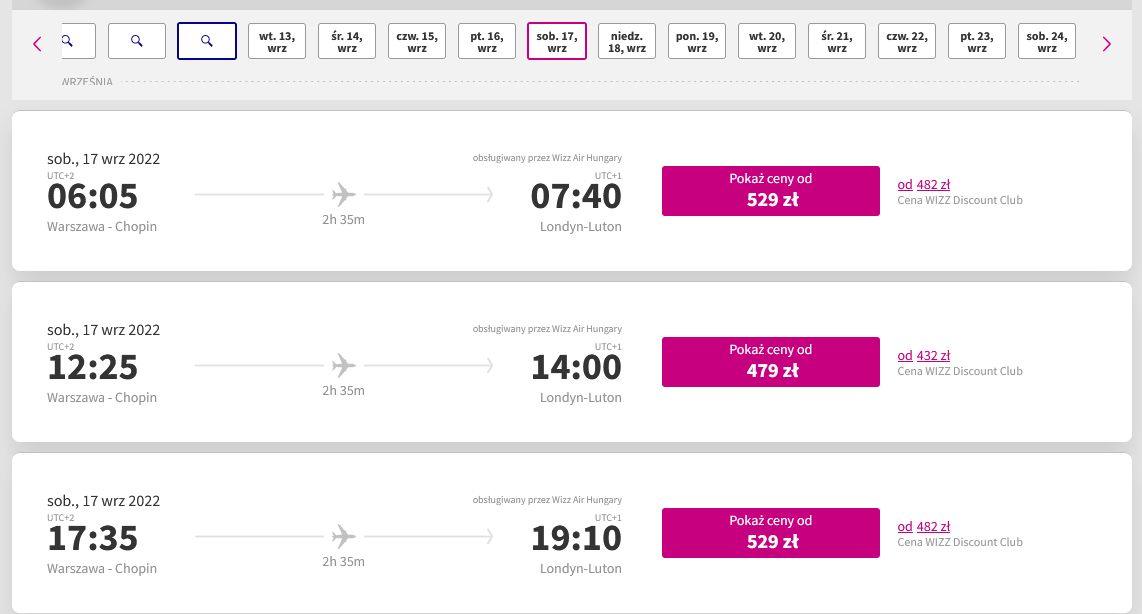Screen dimensions: 1142x614
Task: Show prices for the 17:35 flight
Action: pos(771,533)
